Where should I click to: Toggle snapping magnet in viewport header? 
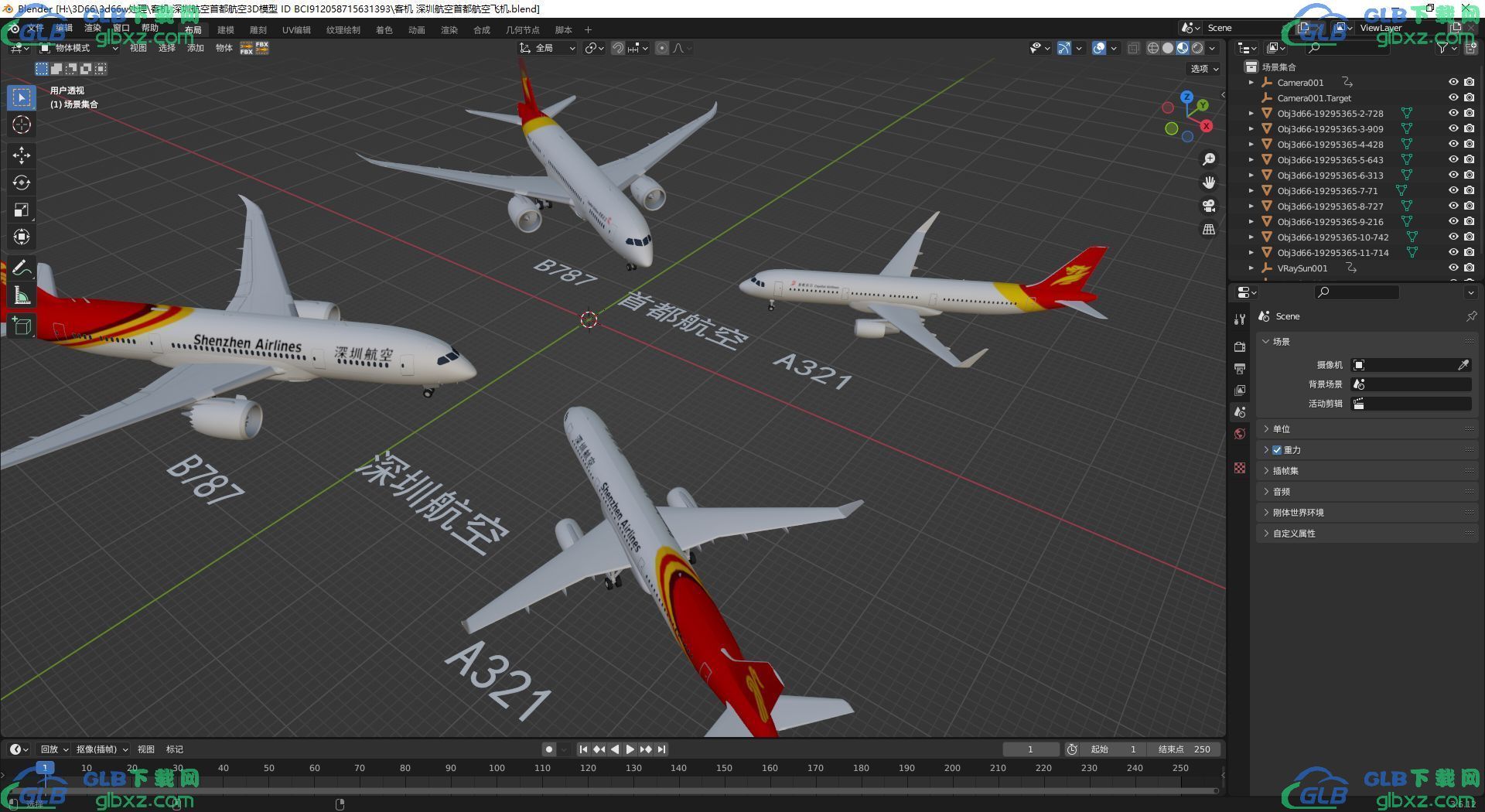tap(618, 48)
